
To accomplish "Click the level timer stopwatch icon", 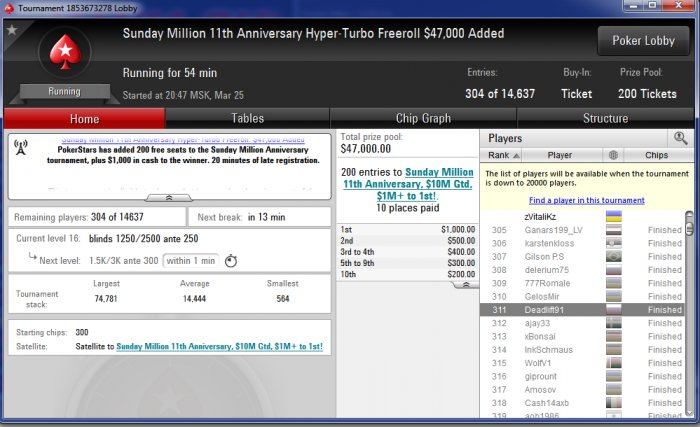I will (231, 260).
